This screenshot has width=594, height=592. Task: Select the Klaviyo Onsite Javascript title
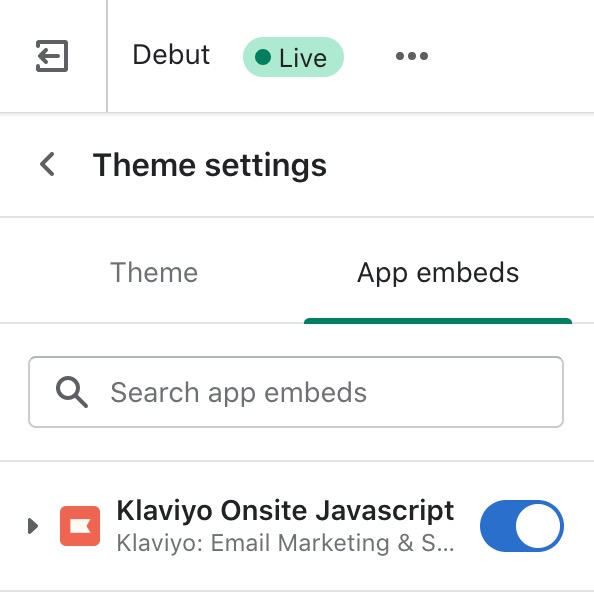click(285, 511)
